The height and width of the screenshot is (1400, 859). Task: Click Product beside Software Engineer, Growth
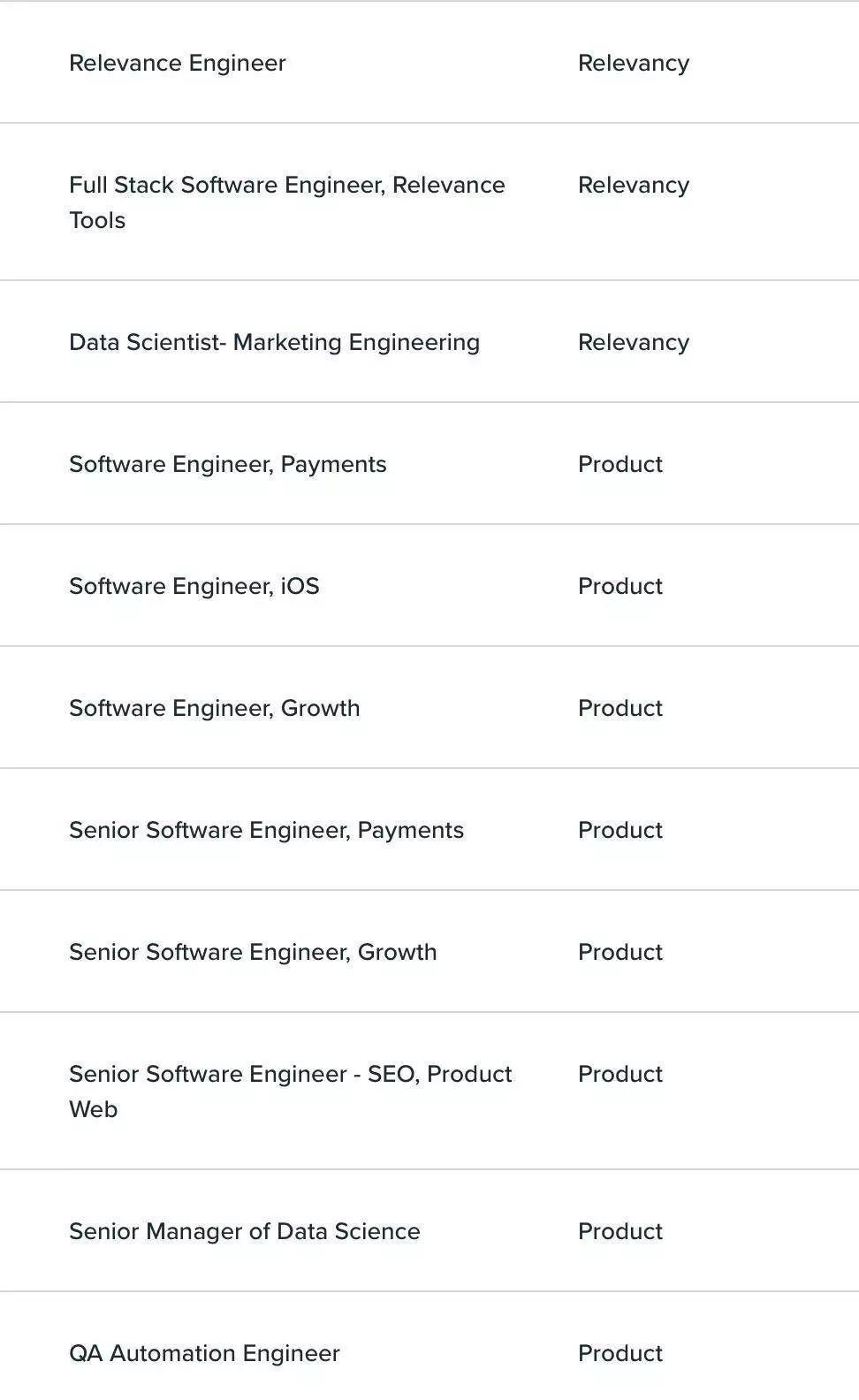[620, 708]
